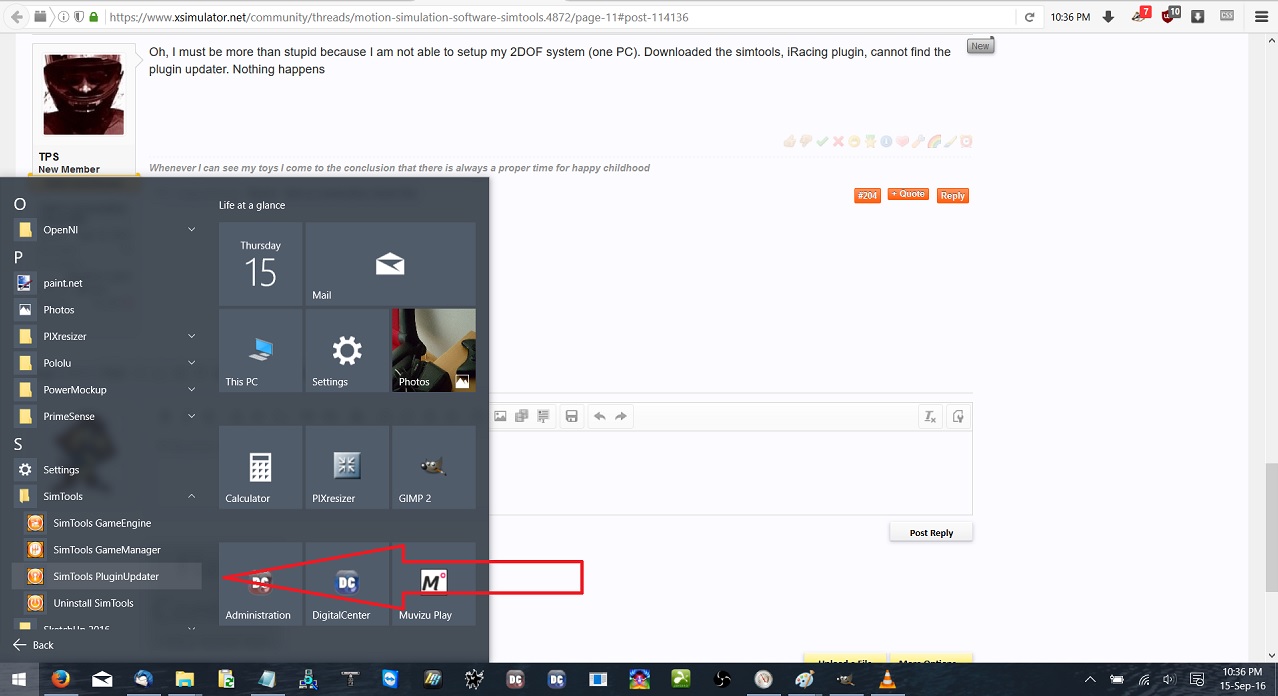Open volume control in system tray

coord(1170,680)
